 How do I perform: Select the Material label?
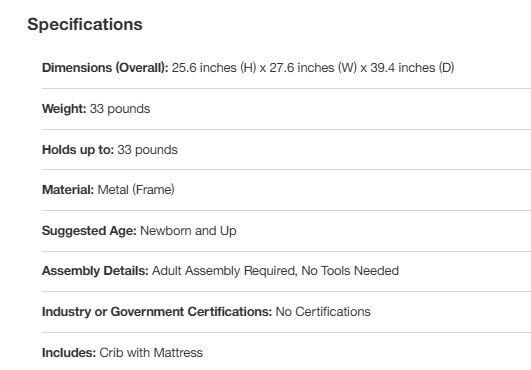click(x=68, y=190)
